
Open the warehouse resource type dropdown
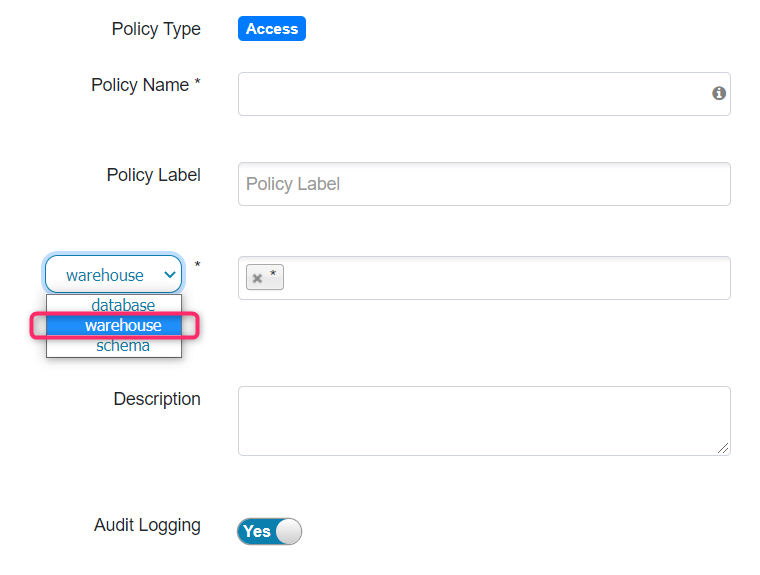[113, 274]
